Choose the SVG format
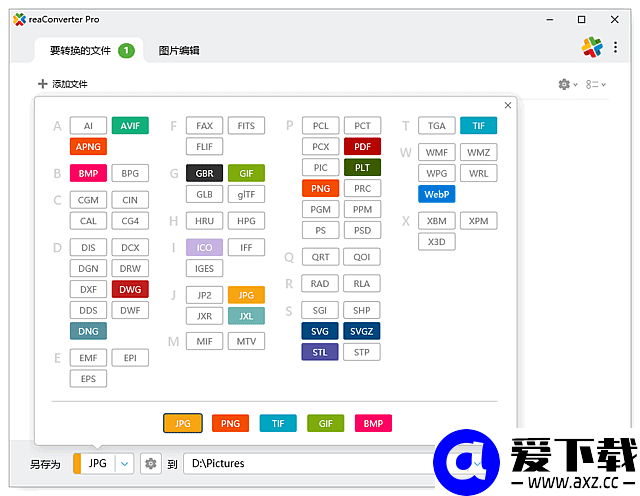Screen dimensions: 640x496 pyautogui.click(x=320, y=331)
